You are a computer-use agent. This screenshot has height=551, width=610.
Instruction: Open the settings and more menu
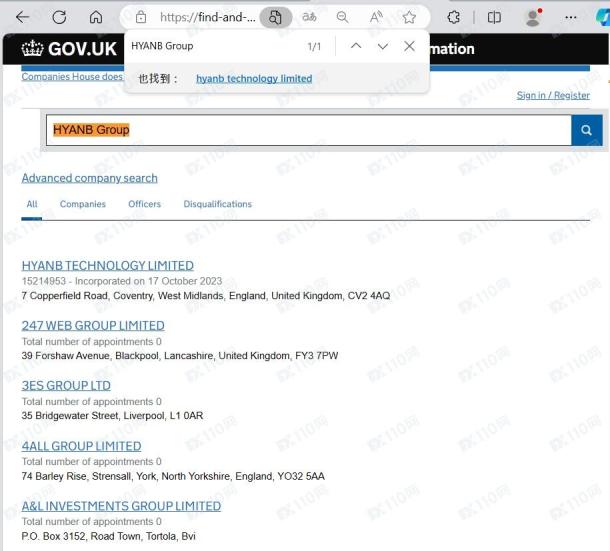coord(571,17)
